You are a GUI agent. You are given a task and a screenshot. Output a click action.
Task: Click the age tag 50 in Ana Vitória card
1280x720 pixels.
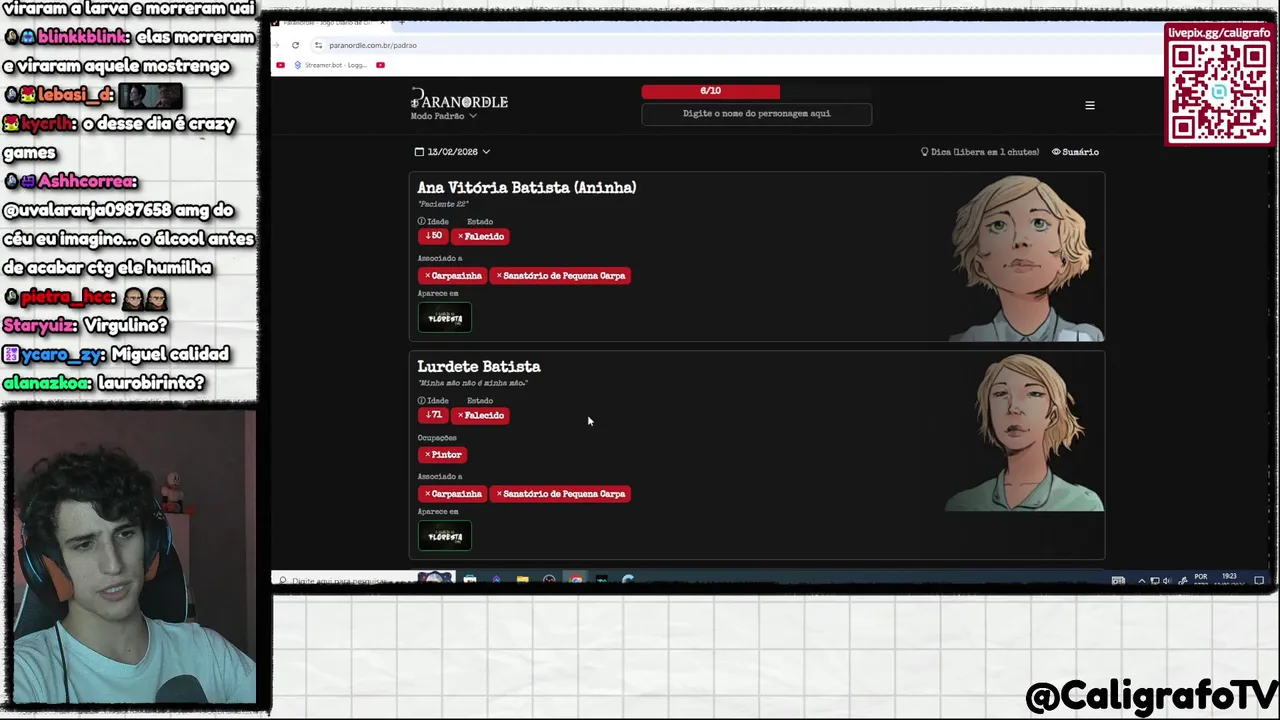(433, 236)
